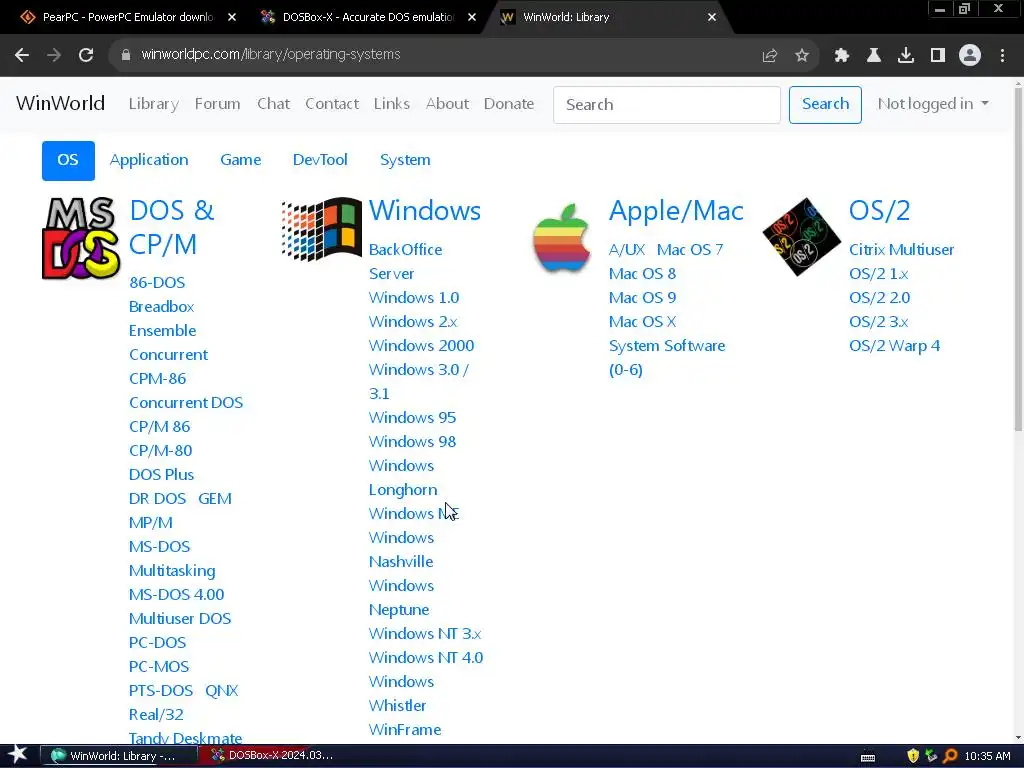This screenshot has height=768, width=1024.
Task: Click the star start button on taskbar
Action: 18,755
